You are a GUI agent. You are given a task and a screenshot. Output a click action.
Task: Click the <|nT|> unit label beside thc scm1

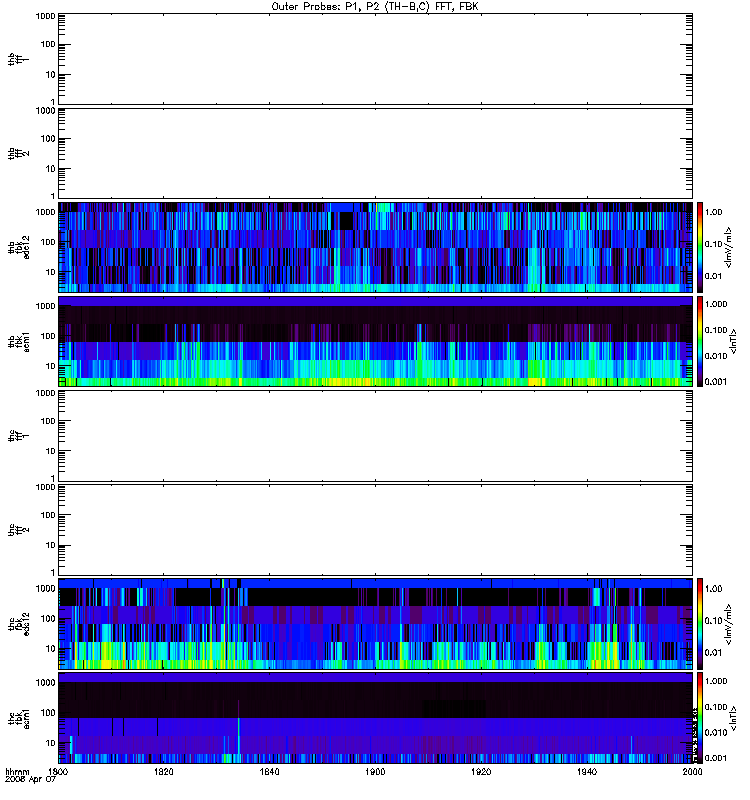coord(733,718)
